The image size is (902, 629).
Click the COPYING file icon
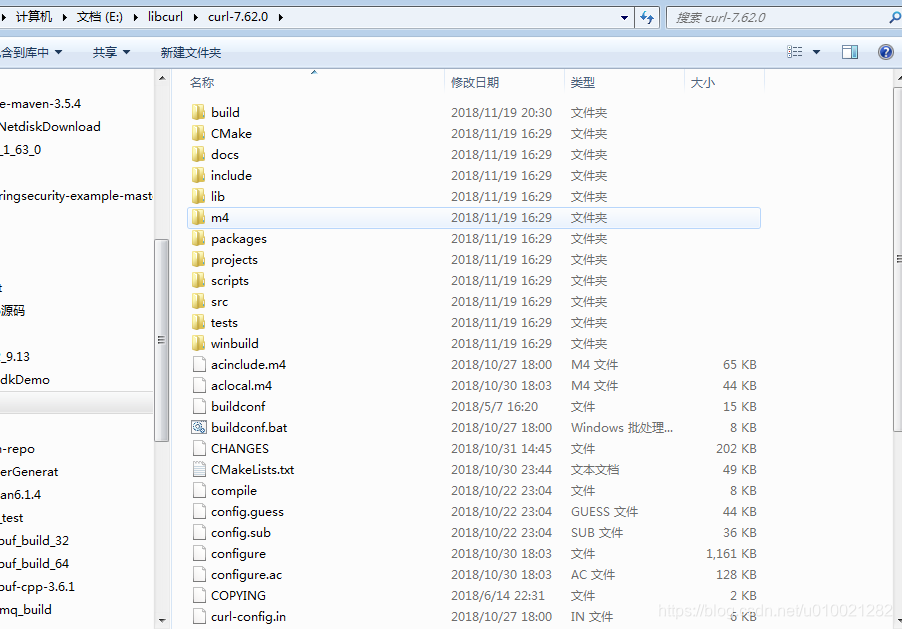pyautogui.click(x=199, y=596)
